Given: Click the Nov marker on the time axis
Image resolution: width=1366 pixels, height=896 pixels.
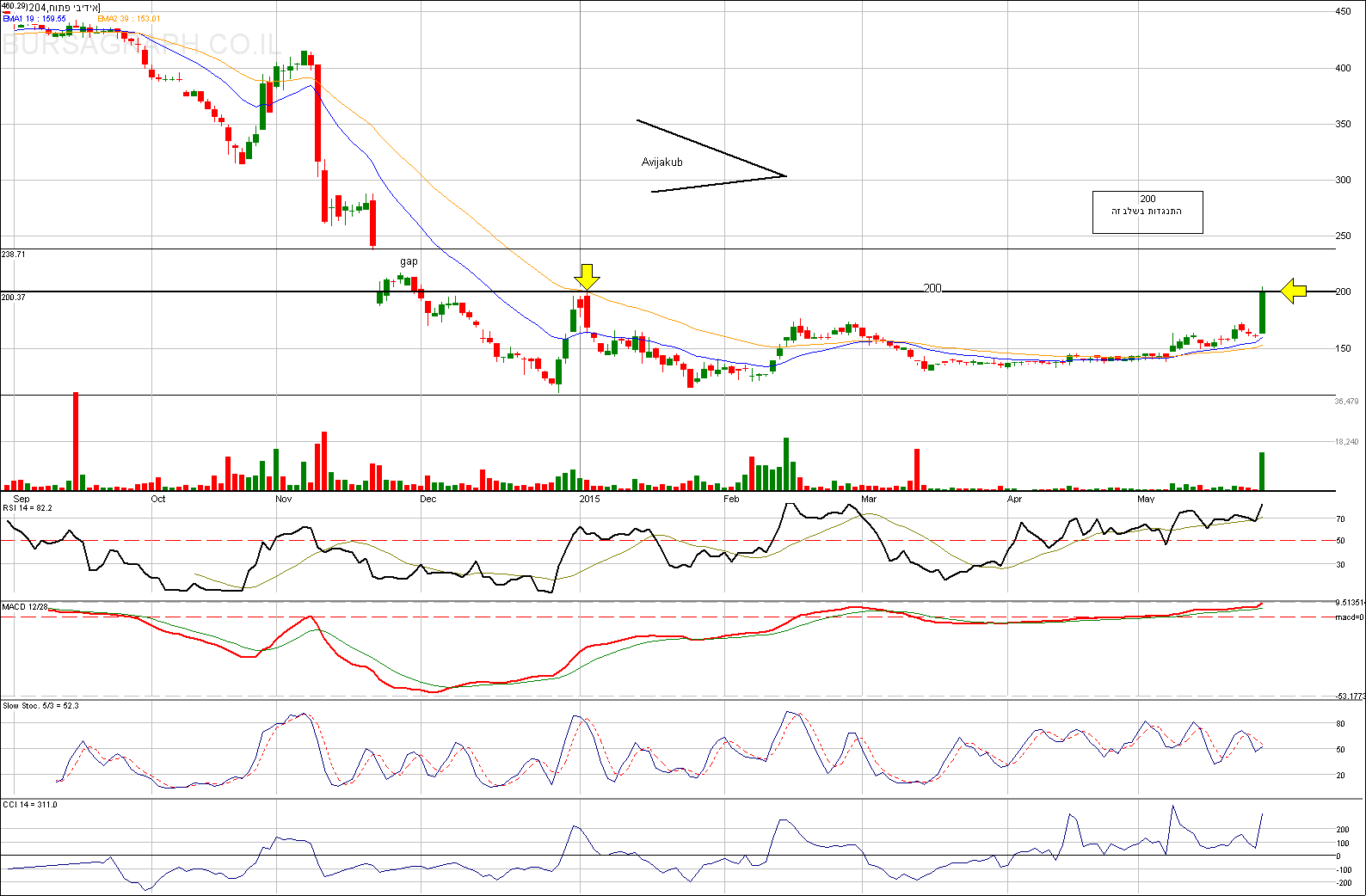Looking at the screenshot, I should [x=283, y=499].
